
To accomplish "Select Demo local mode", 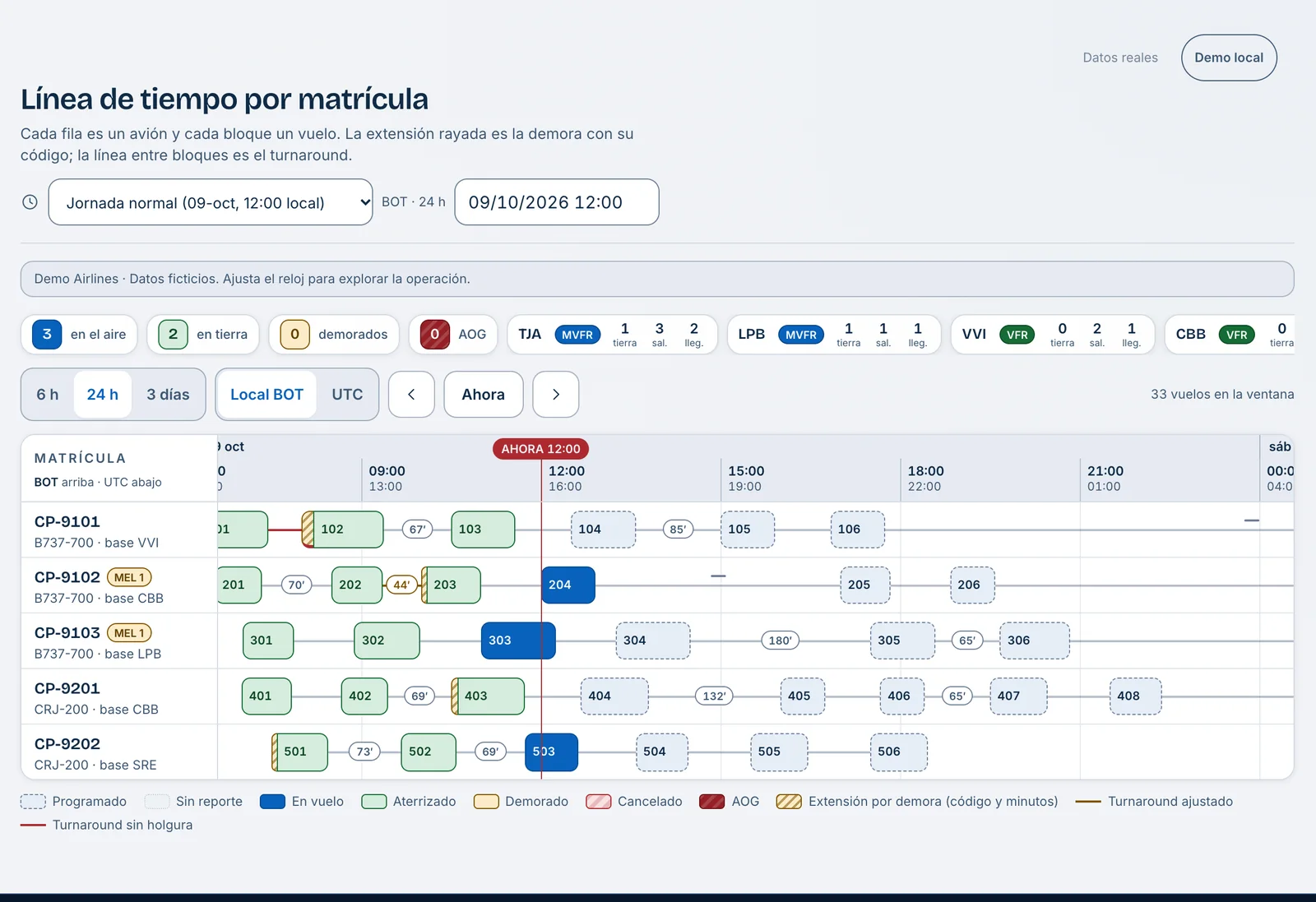I will [1229, 58].
